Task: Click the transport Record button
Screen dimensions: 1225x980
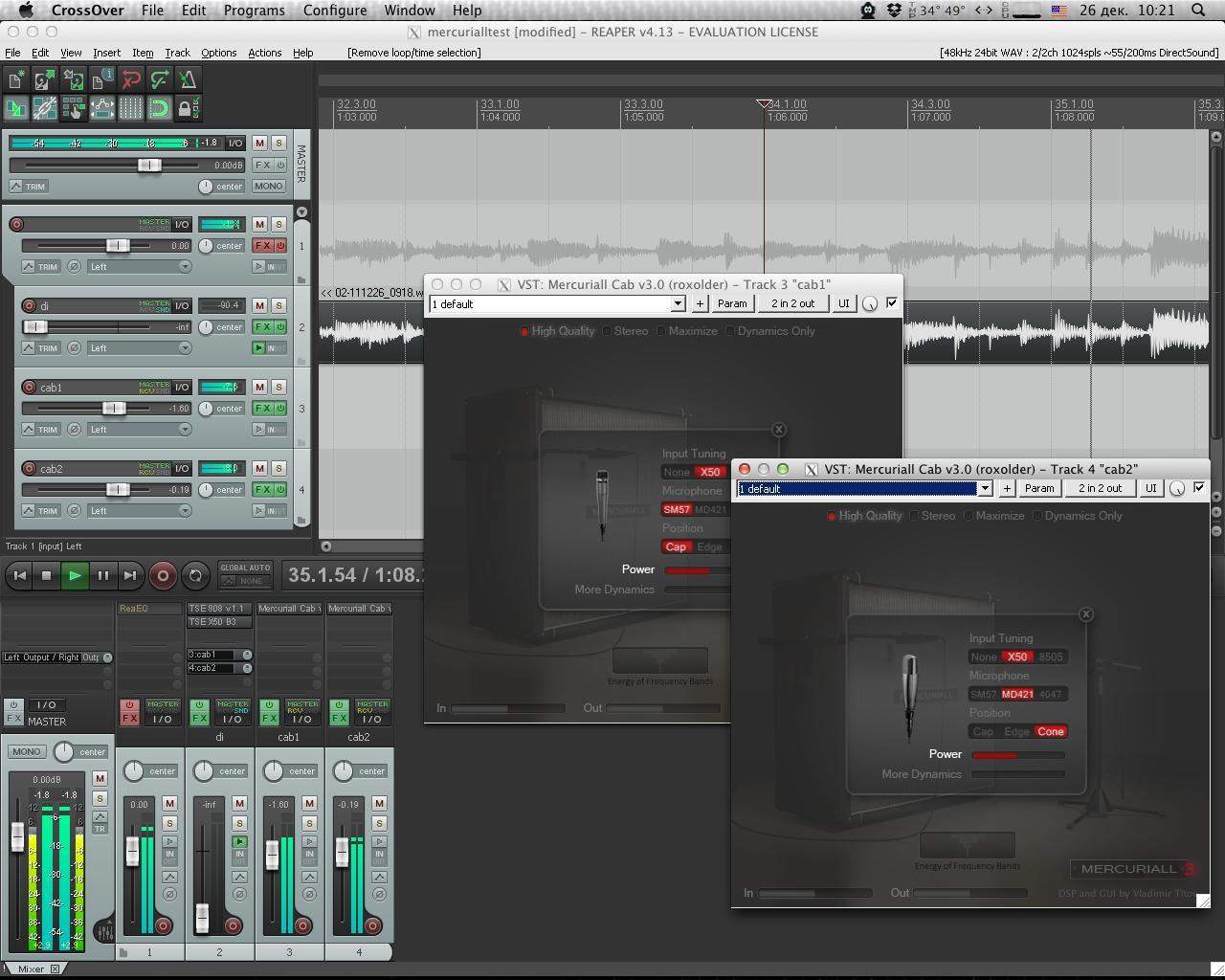Action: click(x=163, y=575)
